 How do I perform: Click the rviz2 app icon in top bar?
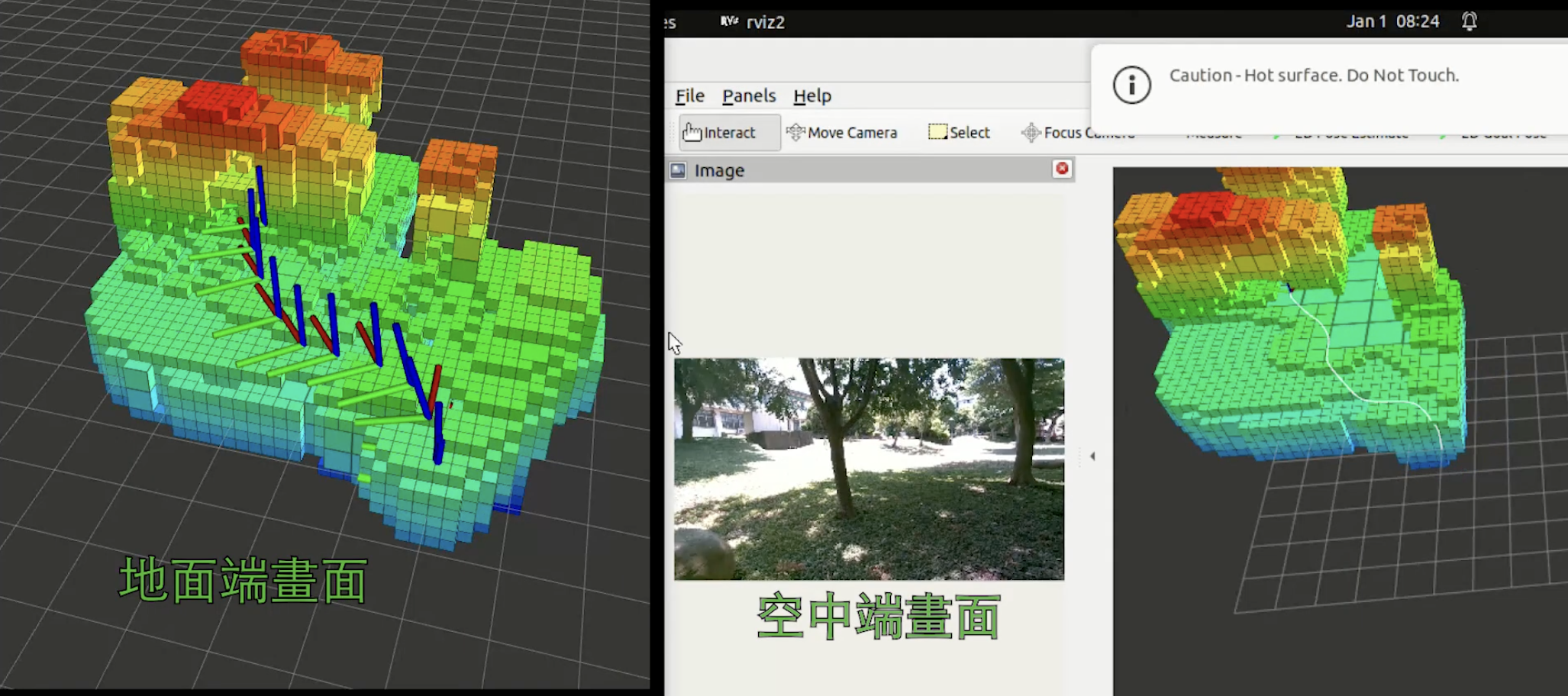click(729, 21)
